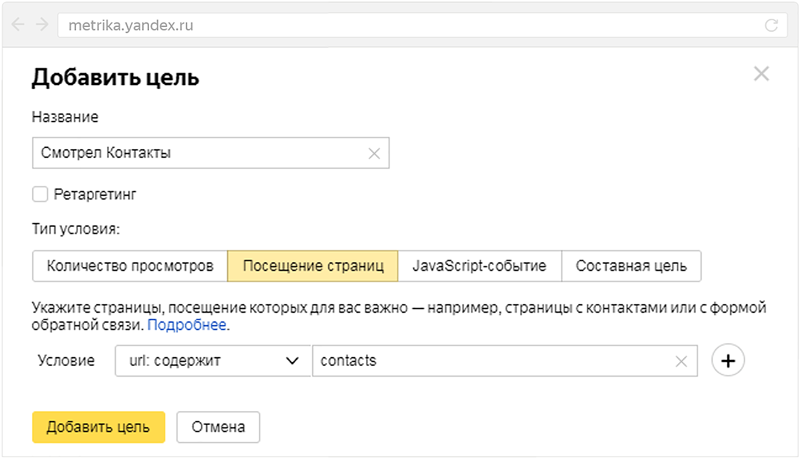800x458 pixels.
Task: Add another condition with the plus button
Action: point(728,361)
